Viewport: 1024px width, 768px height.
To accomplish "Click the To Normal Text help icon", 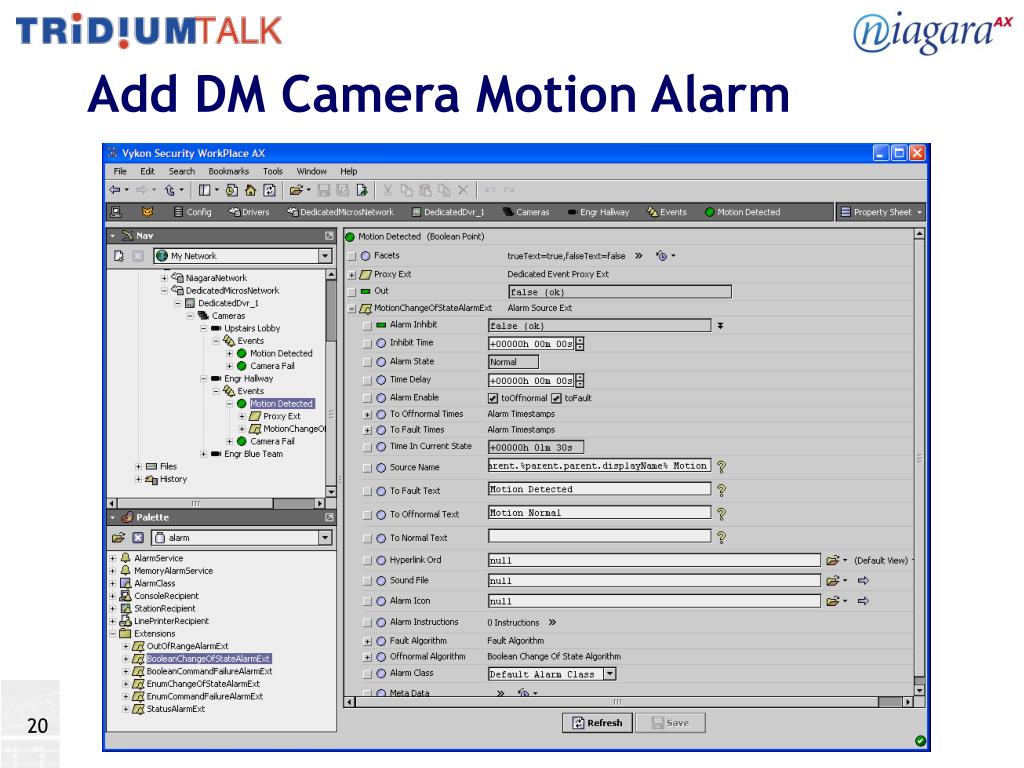I will coord(721,537).
